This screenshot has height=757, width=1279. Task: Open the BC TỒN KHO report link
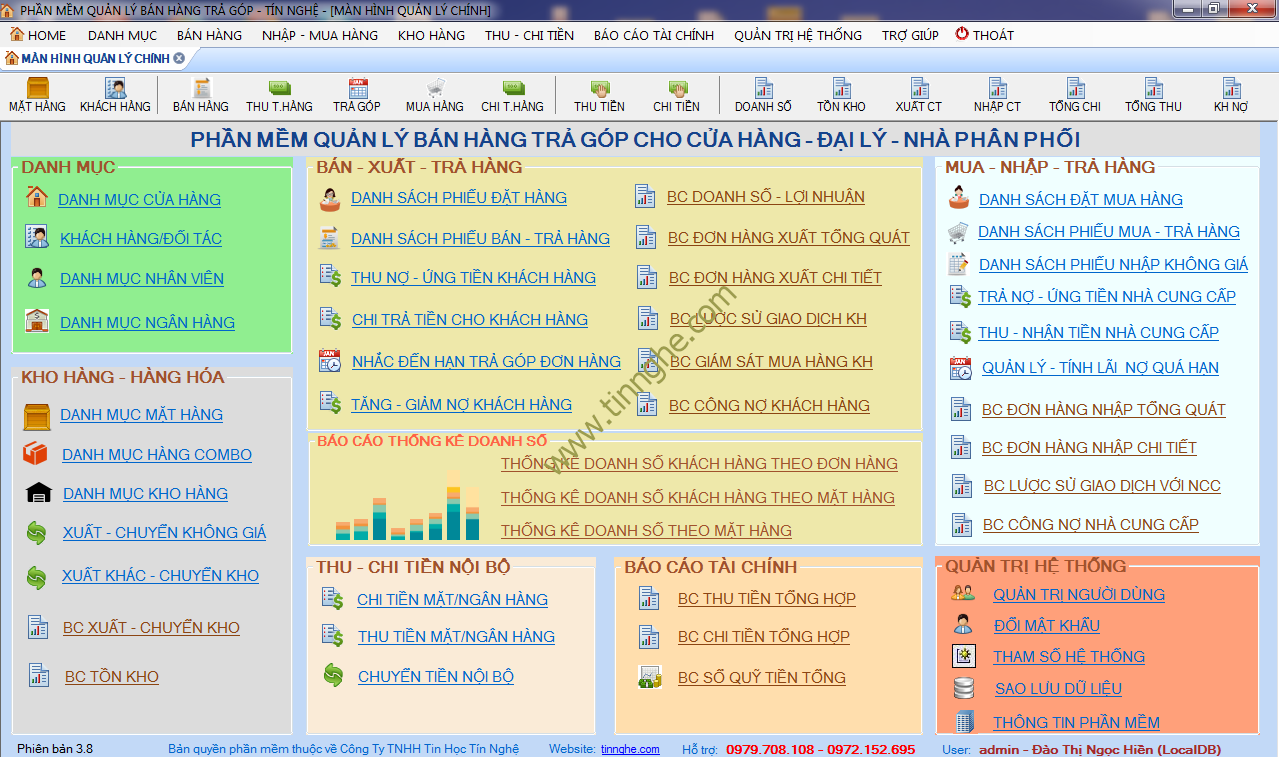point(112,677)
